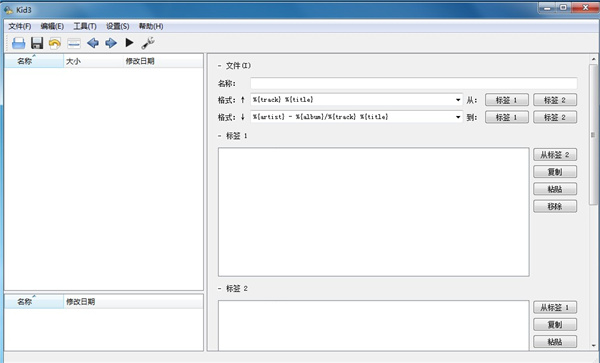The image size is (600, 363).
Task: Open the 设置(S) menu
Action: point(117,26)
